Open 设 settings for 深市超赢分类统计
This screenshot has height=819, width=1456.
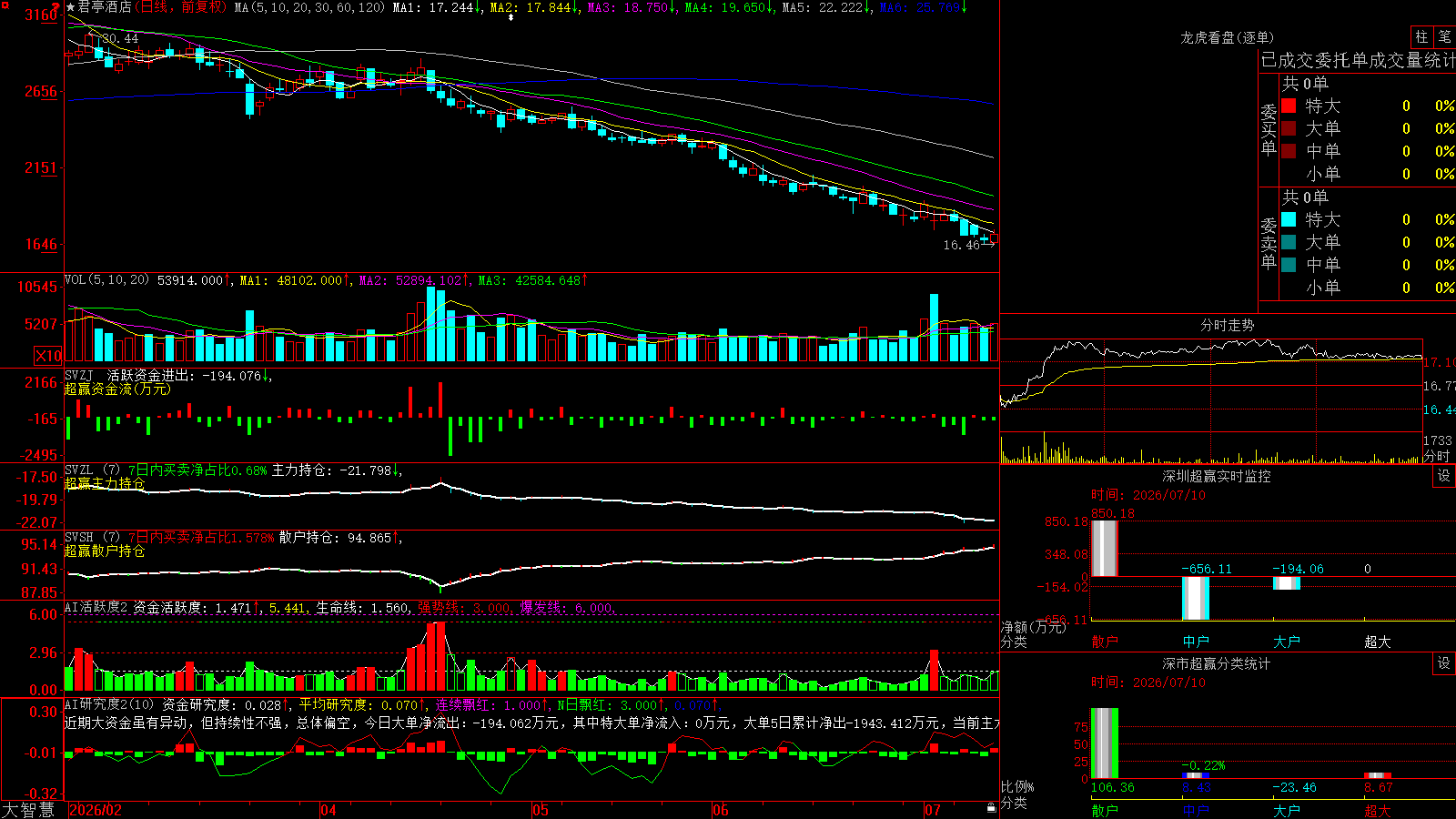point(1444,663)
